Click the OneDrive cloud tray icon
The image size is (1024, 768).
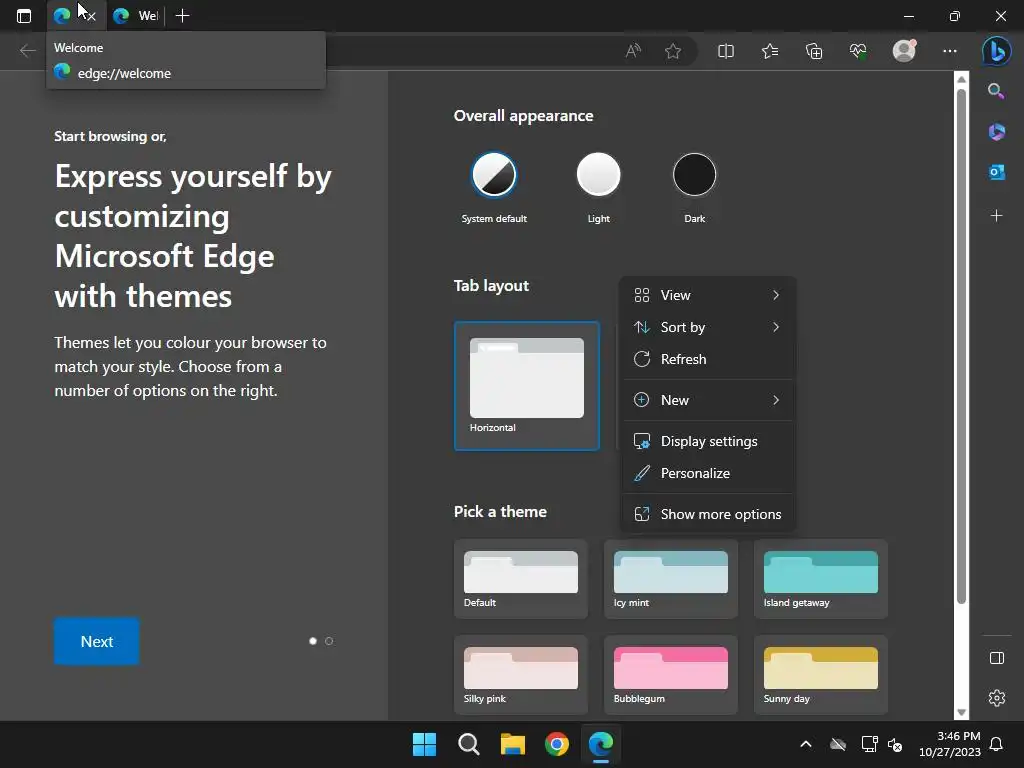[838, 744]
